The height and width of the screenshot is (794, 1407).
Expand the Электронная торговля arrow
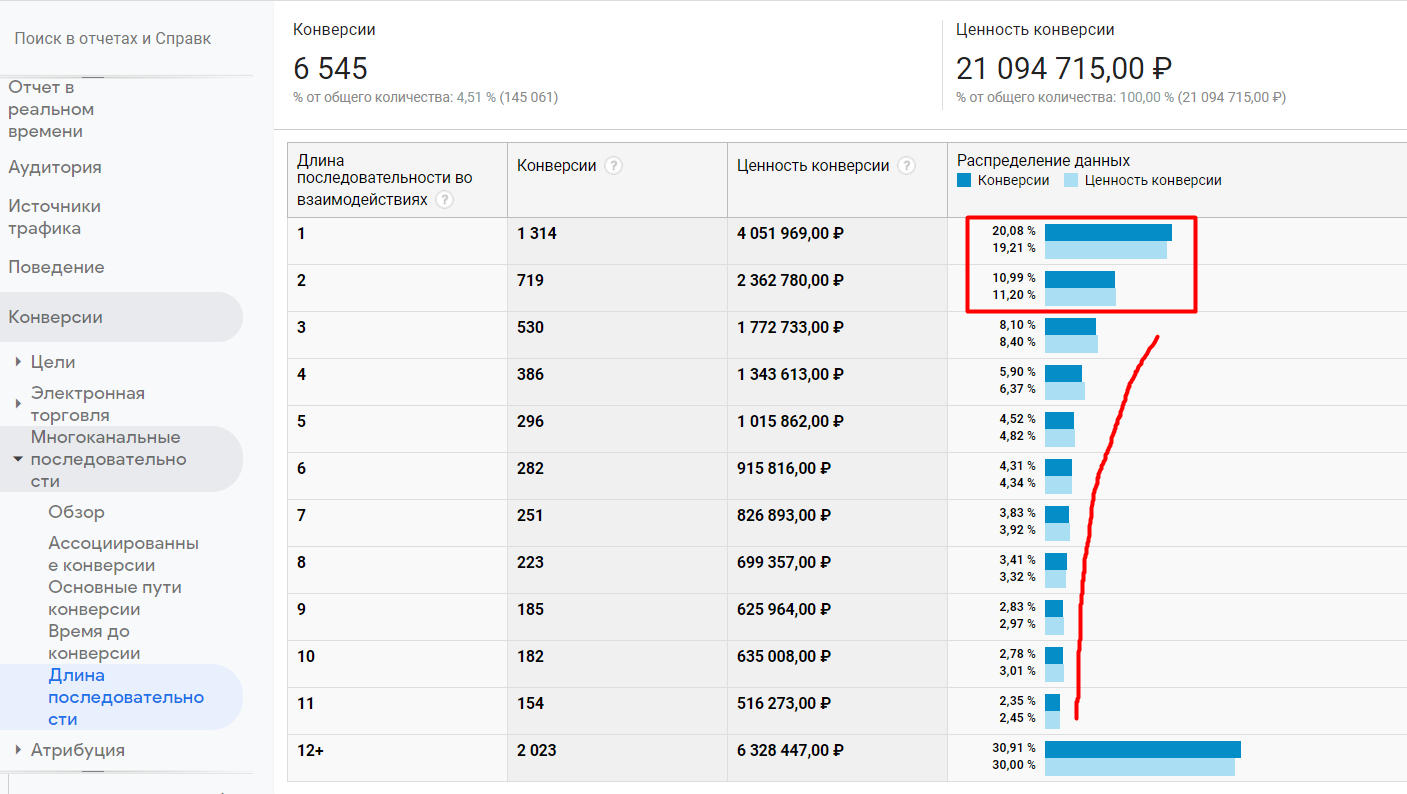(x=18, y=404)
